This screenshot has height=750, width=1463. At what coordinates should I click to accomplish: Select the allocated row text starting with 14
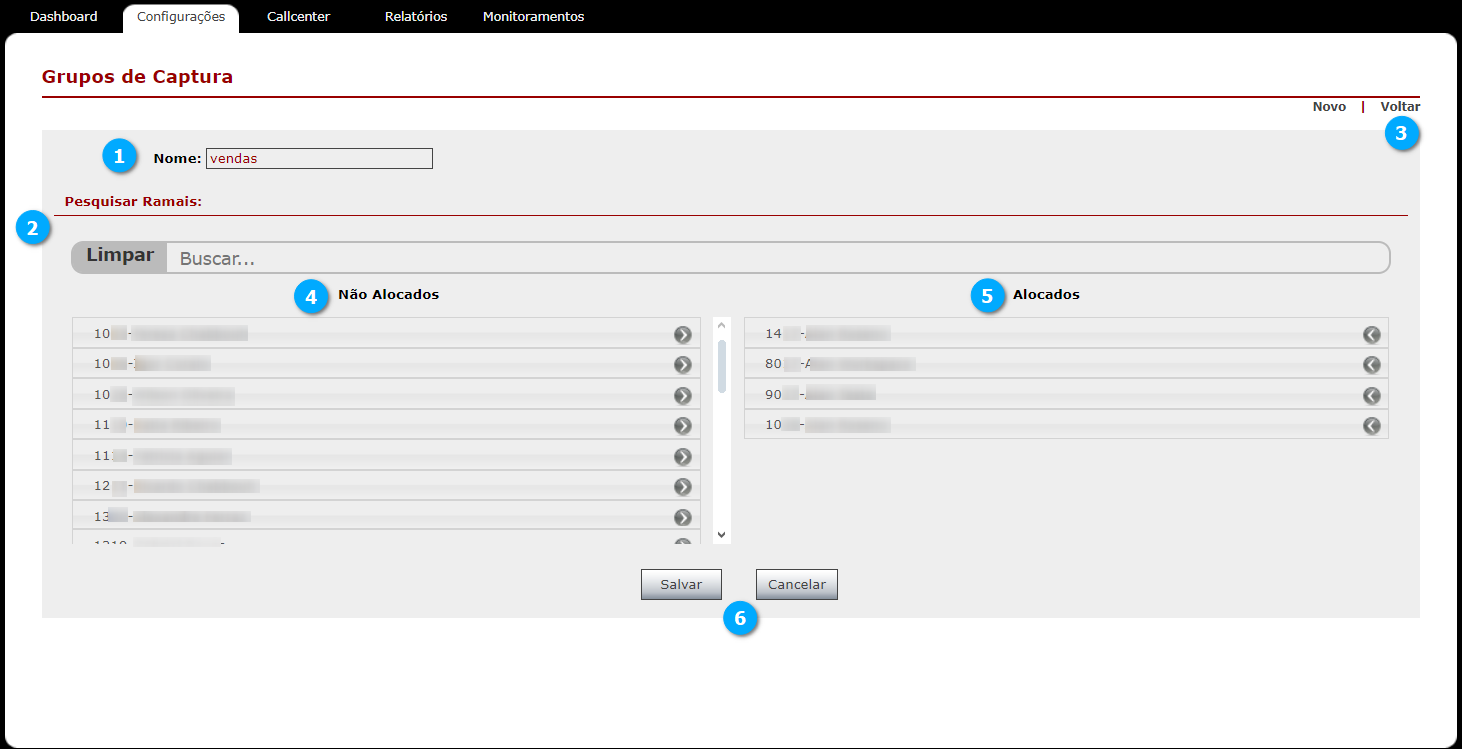(828, 334)
